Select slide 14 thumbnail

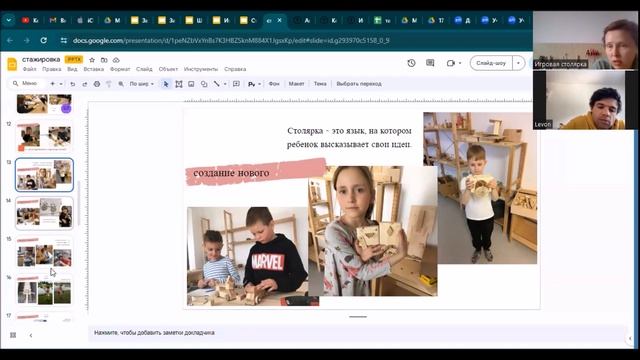[x=44, y=213]
